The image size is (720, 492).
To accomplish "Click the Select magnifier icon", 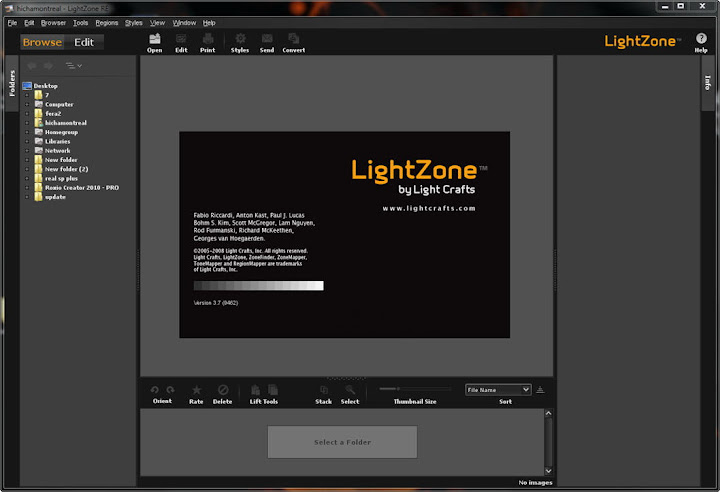I will tap(350, 390).
